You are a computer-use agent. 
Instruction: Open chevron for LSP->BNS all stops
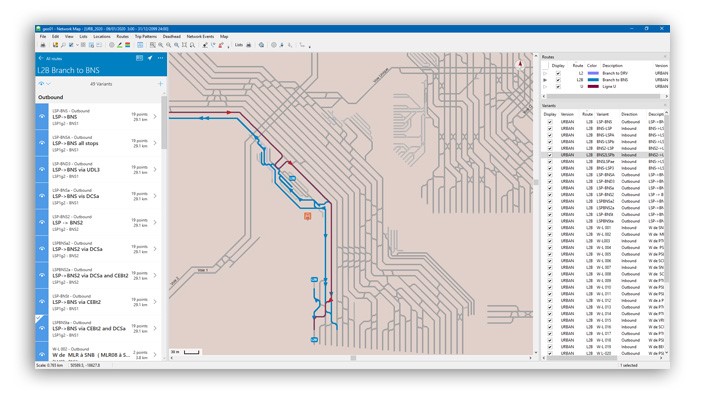[155, 143]
